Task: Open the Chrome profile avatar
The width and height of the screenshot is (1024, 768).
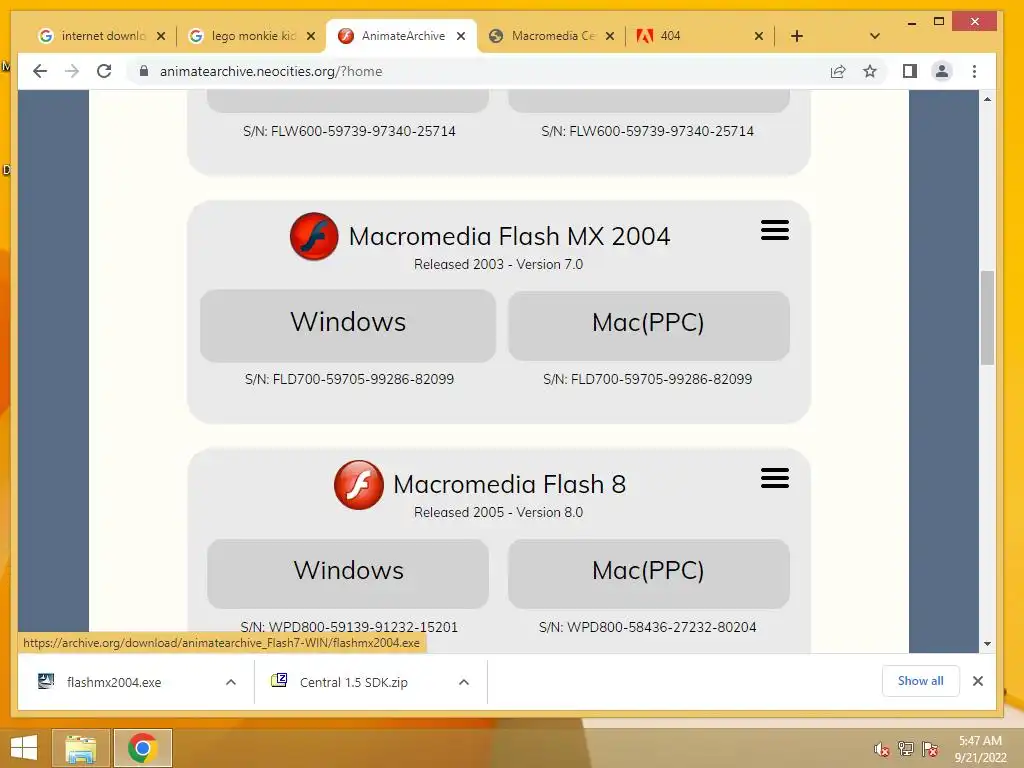Action: (942, 71)
